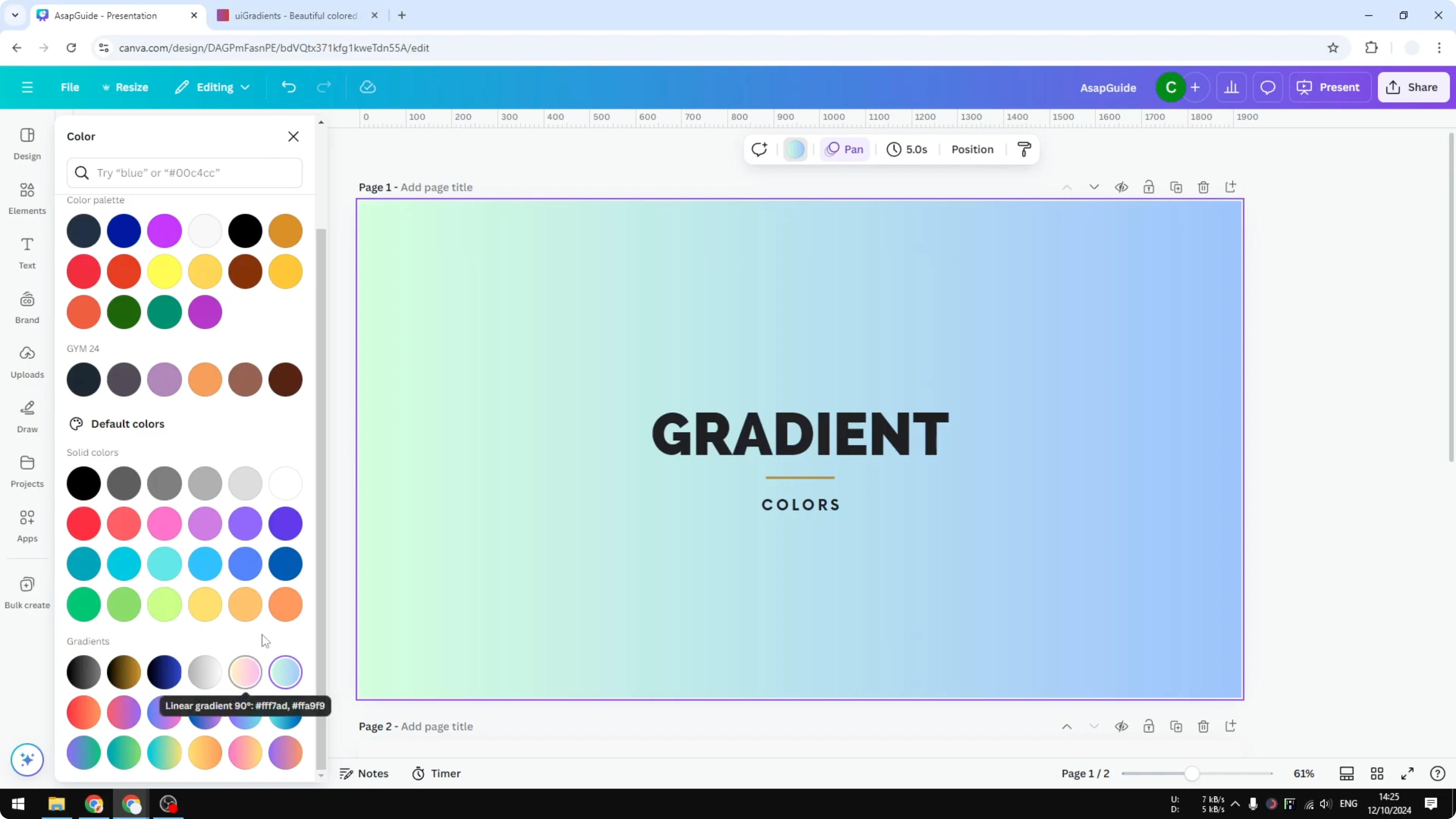The image size is (1456, 819).
Task: Open the File menu
Action: click(x=70, y=87)
